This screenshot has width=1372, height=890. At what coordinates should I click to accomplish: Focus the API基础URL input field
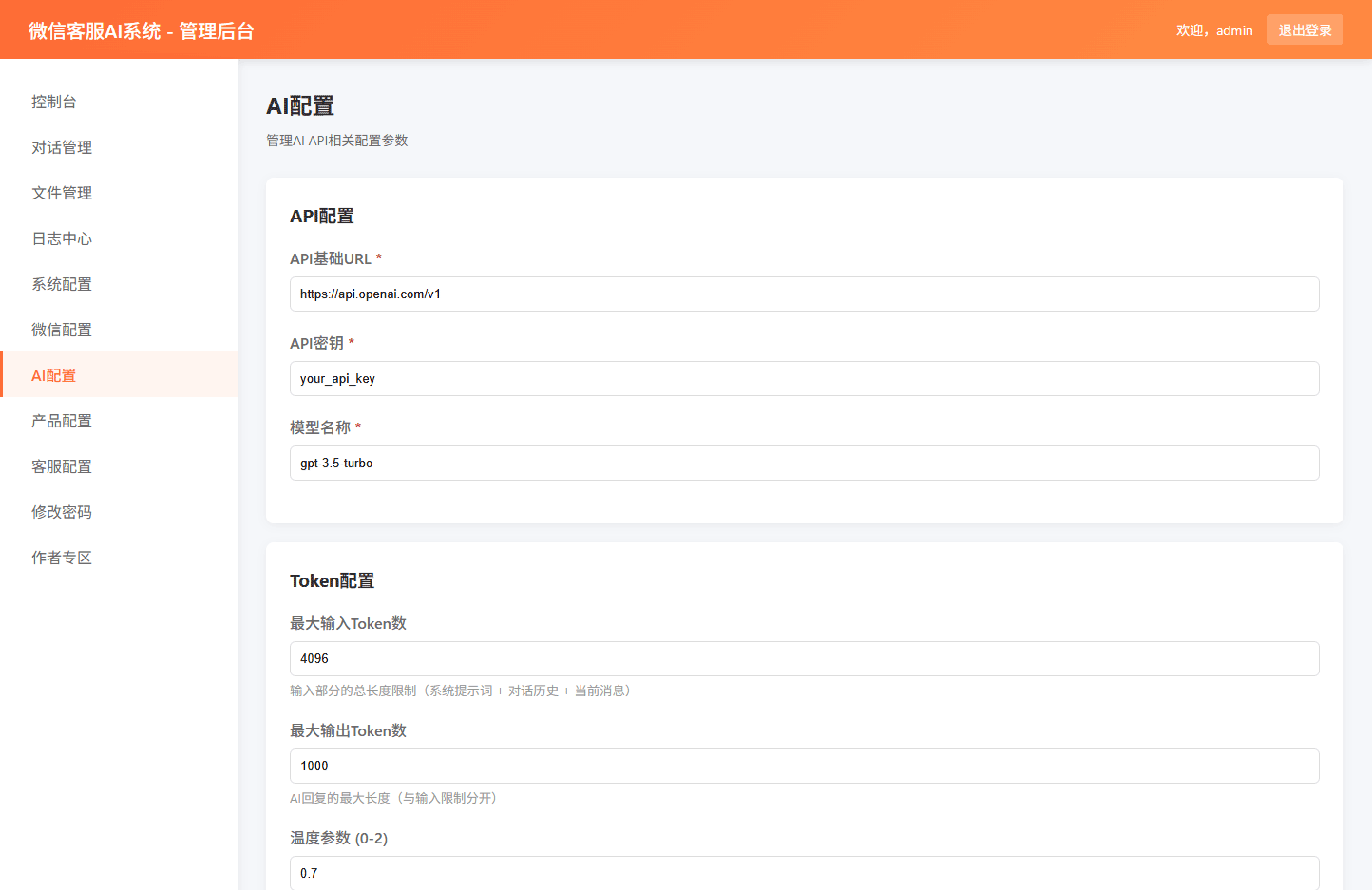pyautogui.click(x=804, y=294)
